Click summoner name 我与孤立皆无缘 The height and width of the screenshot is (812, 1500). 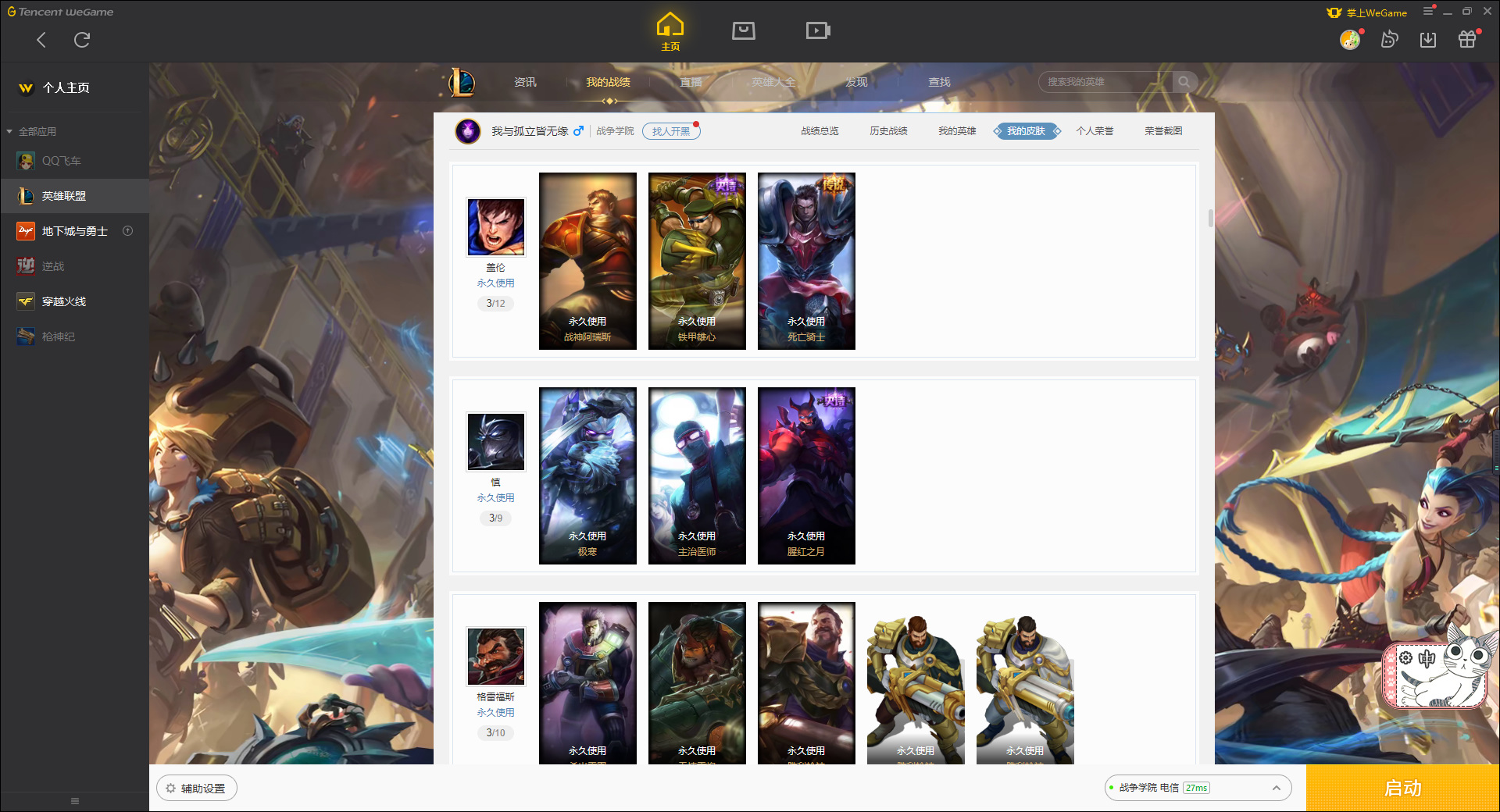point(530,131)
